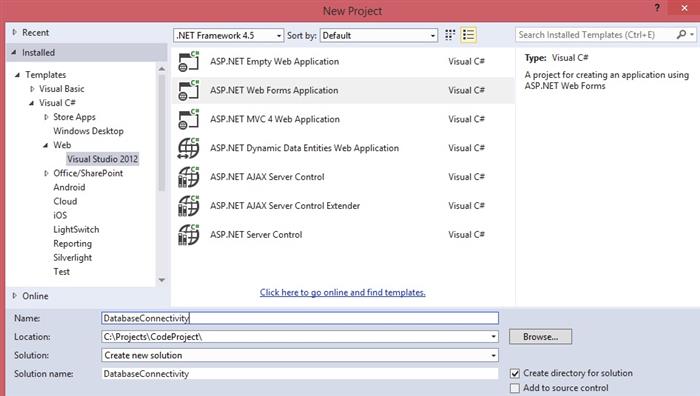The height and width of the screenshot is (396, 700).
Task: Expand the Solution combo box
Action: click(300, 355)
